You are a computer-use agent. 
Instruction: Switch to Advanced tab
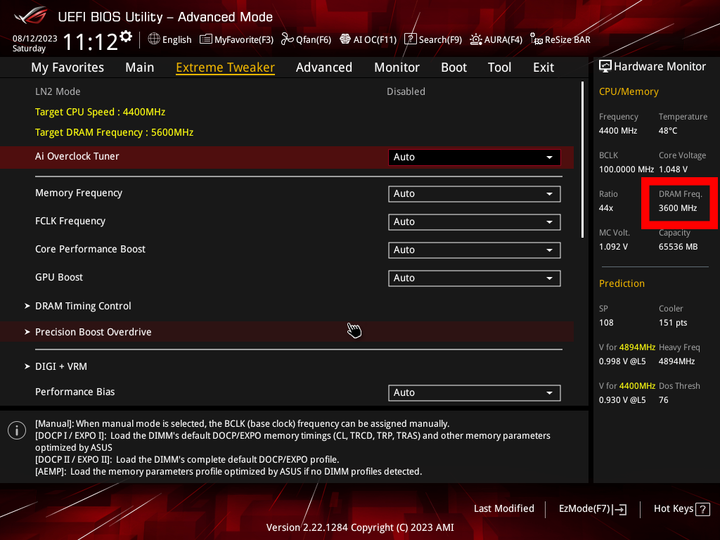point(324,68)
